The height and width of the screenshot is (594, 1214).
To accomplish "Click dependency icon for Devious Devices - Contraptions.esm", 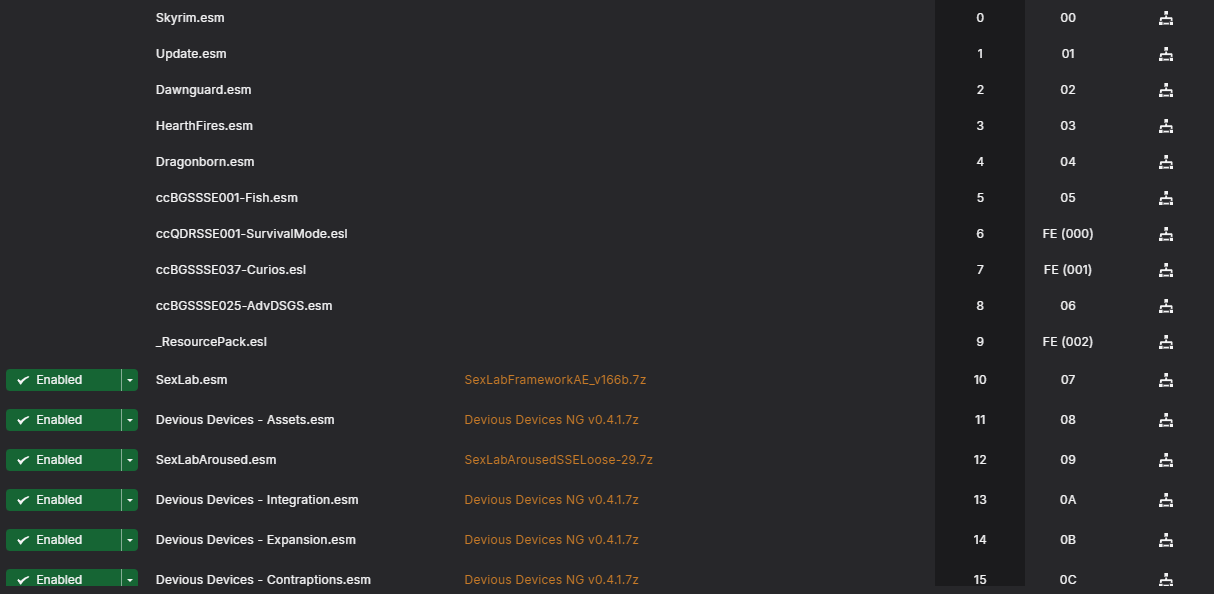I will tap(1165, 580).
